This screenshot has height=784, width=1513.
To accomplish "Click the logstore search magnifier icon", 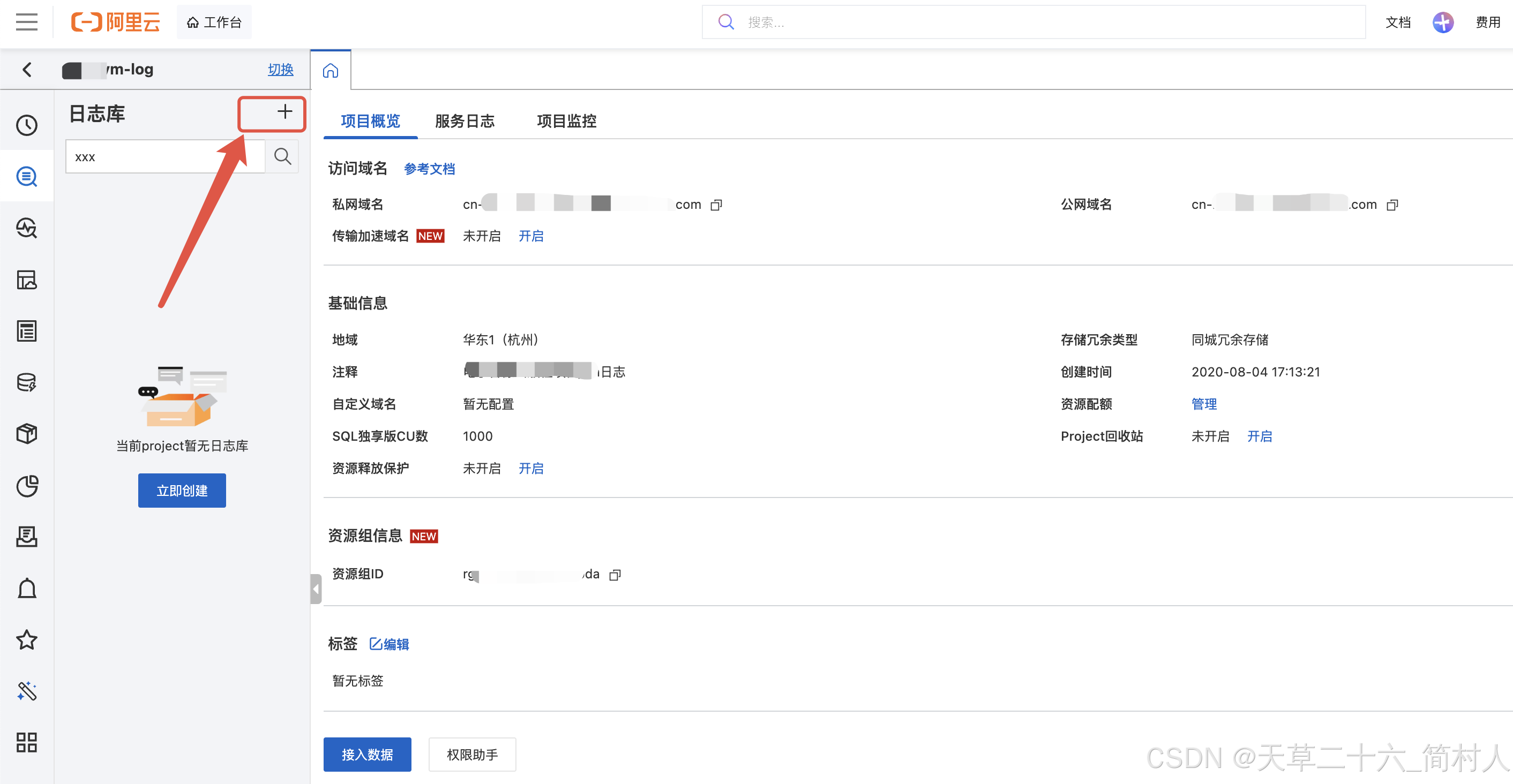I will point(282,156).
